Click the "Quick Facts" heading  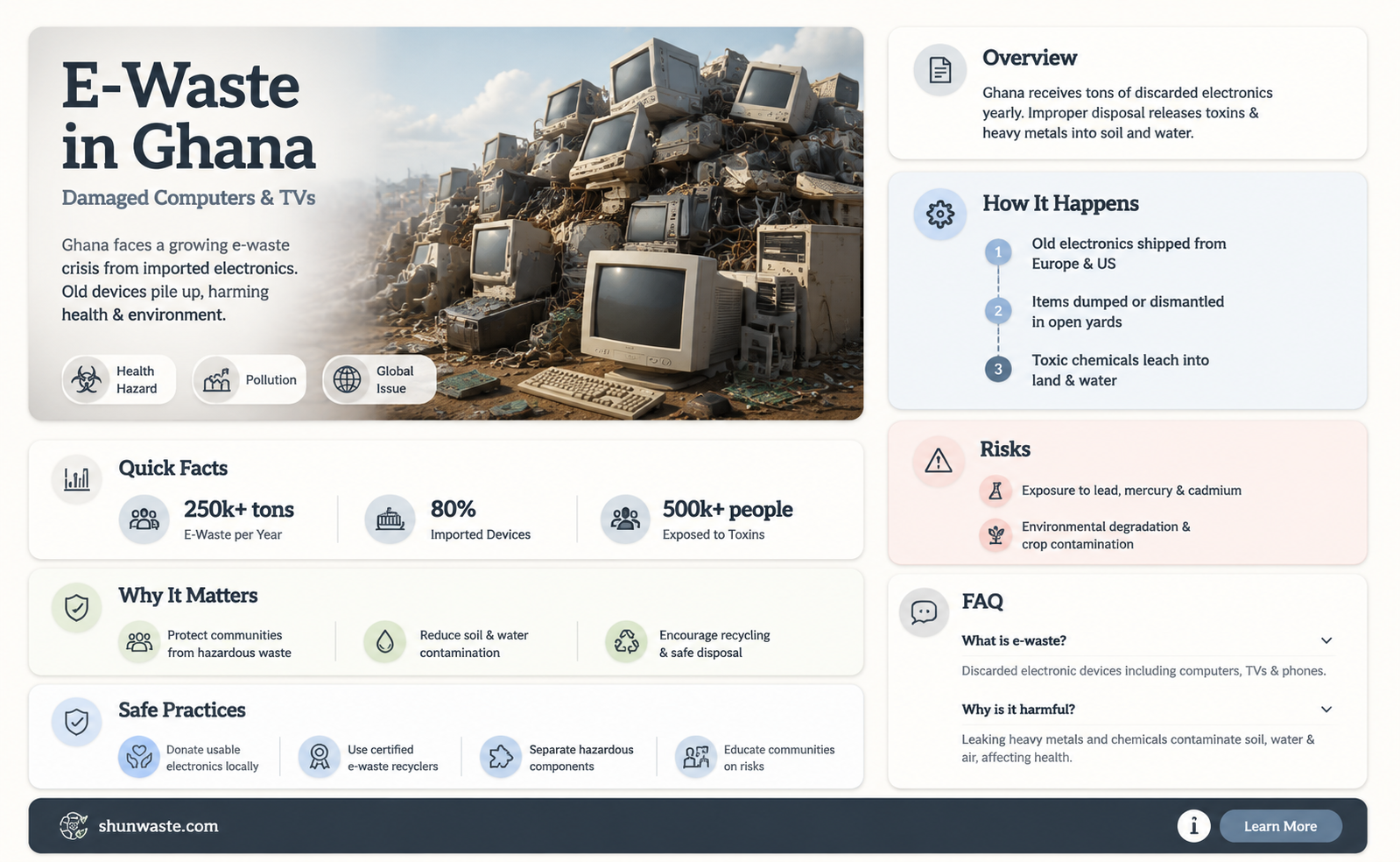tap(172, 468)
